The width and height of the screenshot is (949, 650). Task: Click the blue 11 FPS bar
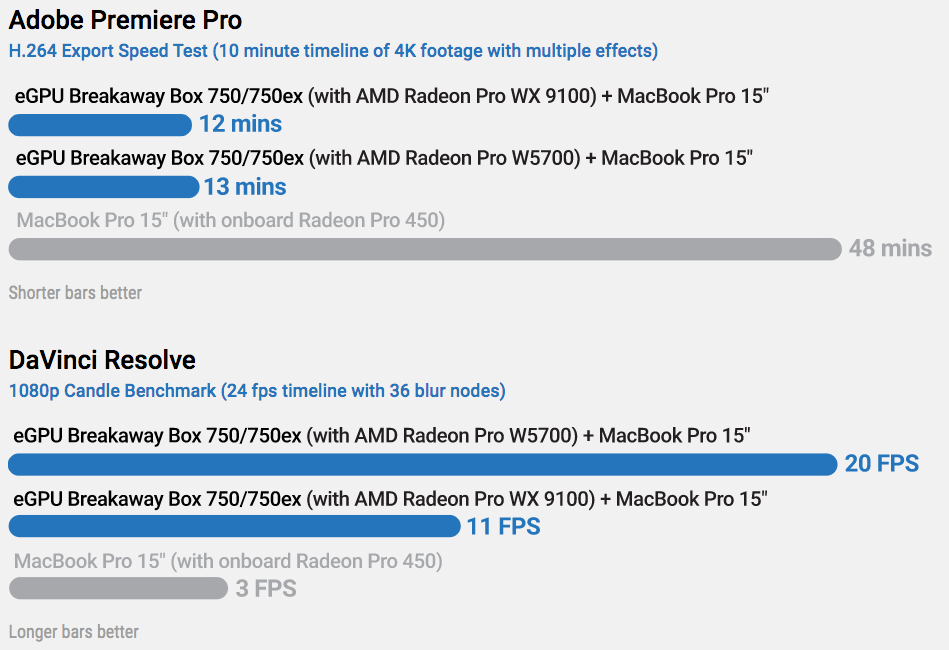234,526
